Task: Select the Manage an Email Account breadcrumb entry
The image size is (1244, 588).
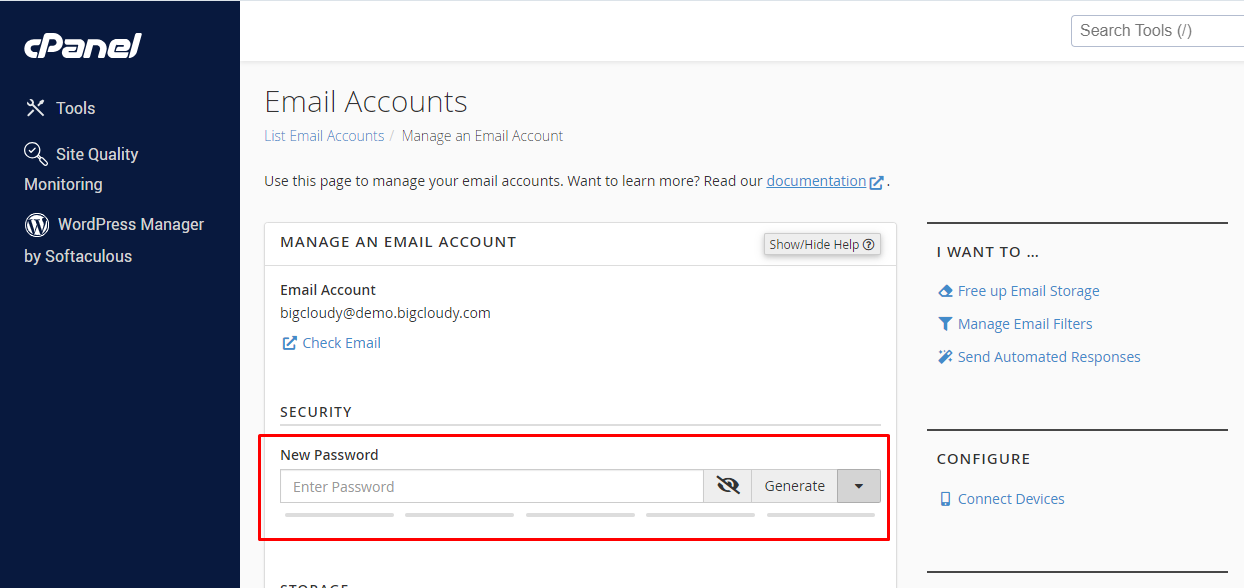Action: coord(482,135)
